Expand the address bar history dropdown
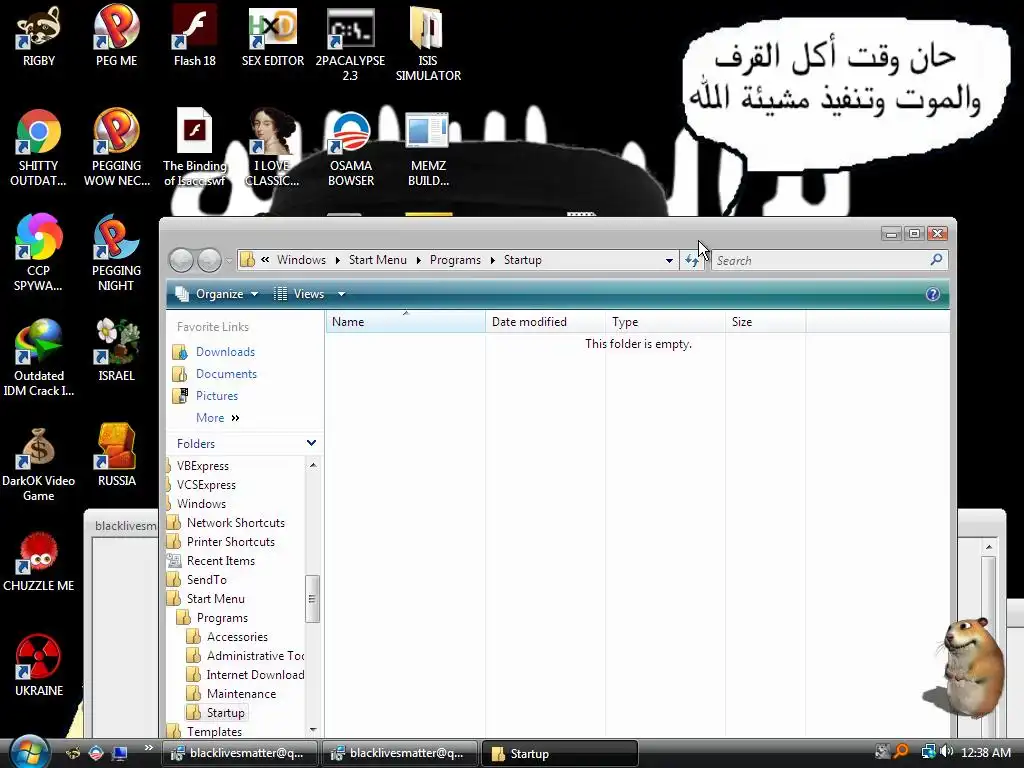Image resolution: width=1024 pixels, height=768 pixels. point(669,261)
